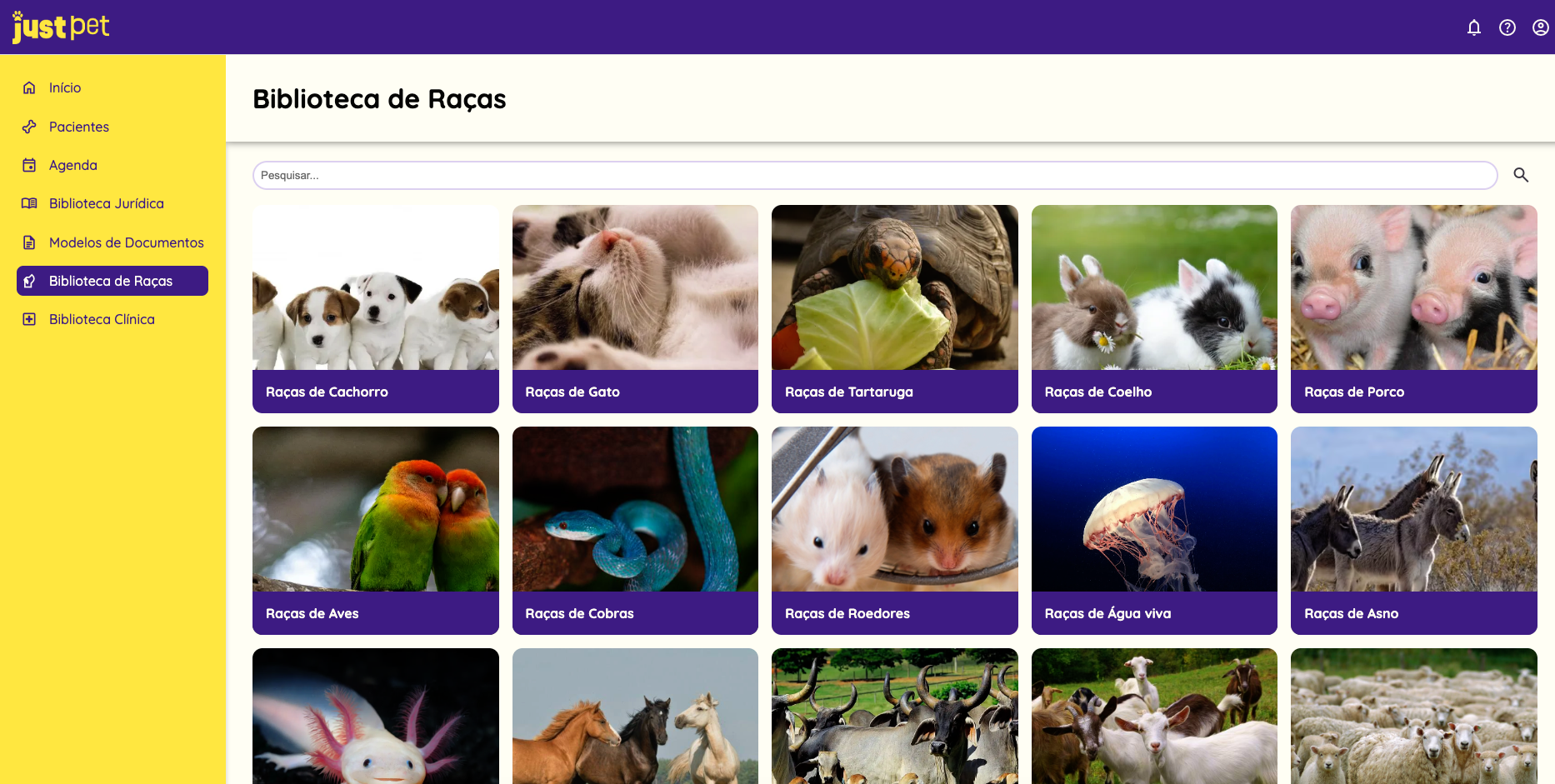
Task: Click the search magnifier icon
Action: [x=1521, y=175]
